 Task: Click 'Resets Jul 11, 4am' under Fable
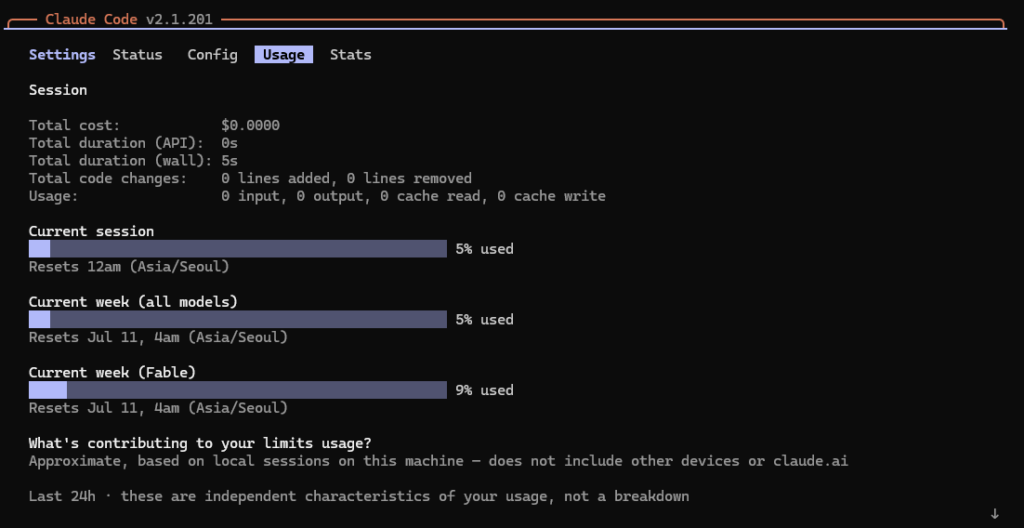click(158, 408)
